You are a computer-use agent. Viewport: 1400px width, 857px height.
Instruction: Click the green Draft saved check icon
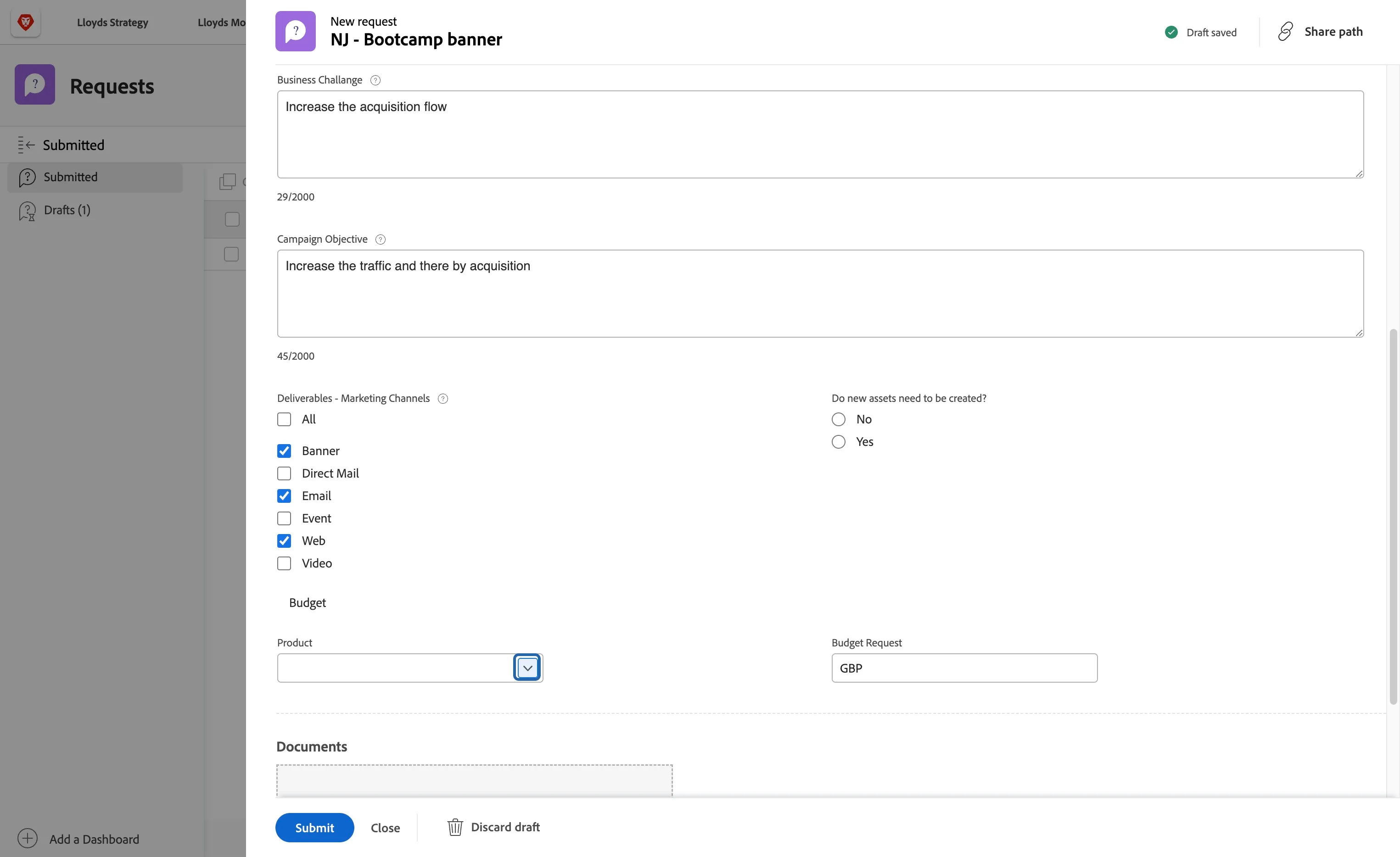(1171, 33)
